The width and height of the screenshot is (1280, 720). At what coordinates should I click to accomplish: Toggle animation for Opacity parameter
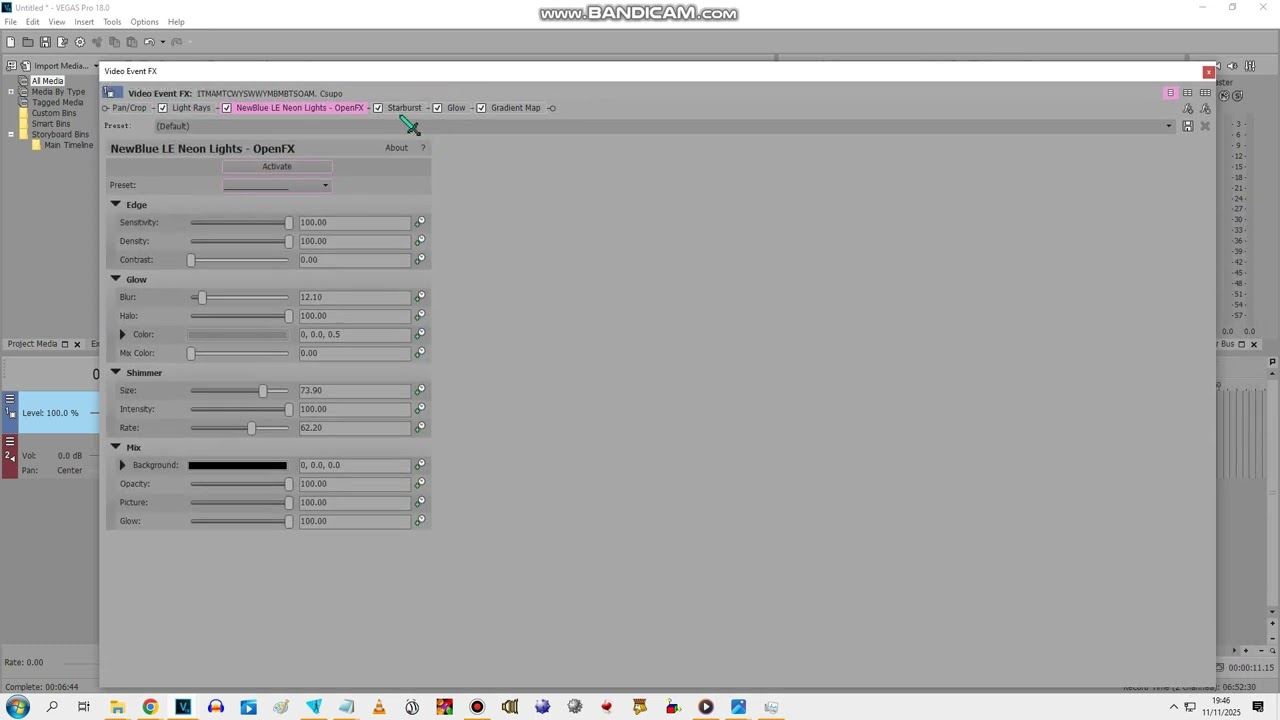(x=420, y=484)
